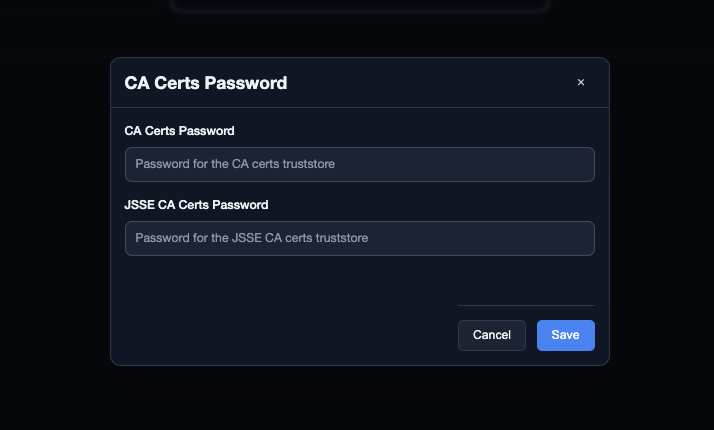Click 'Password for the JSSE CA certs truststore' placeholder
Image resolution: width=714 pixels, height=430 pixels.
point(251,238)
